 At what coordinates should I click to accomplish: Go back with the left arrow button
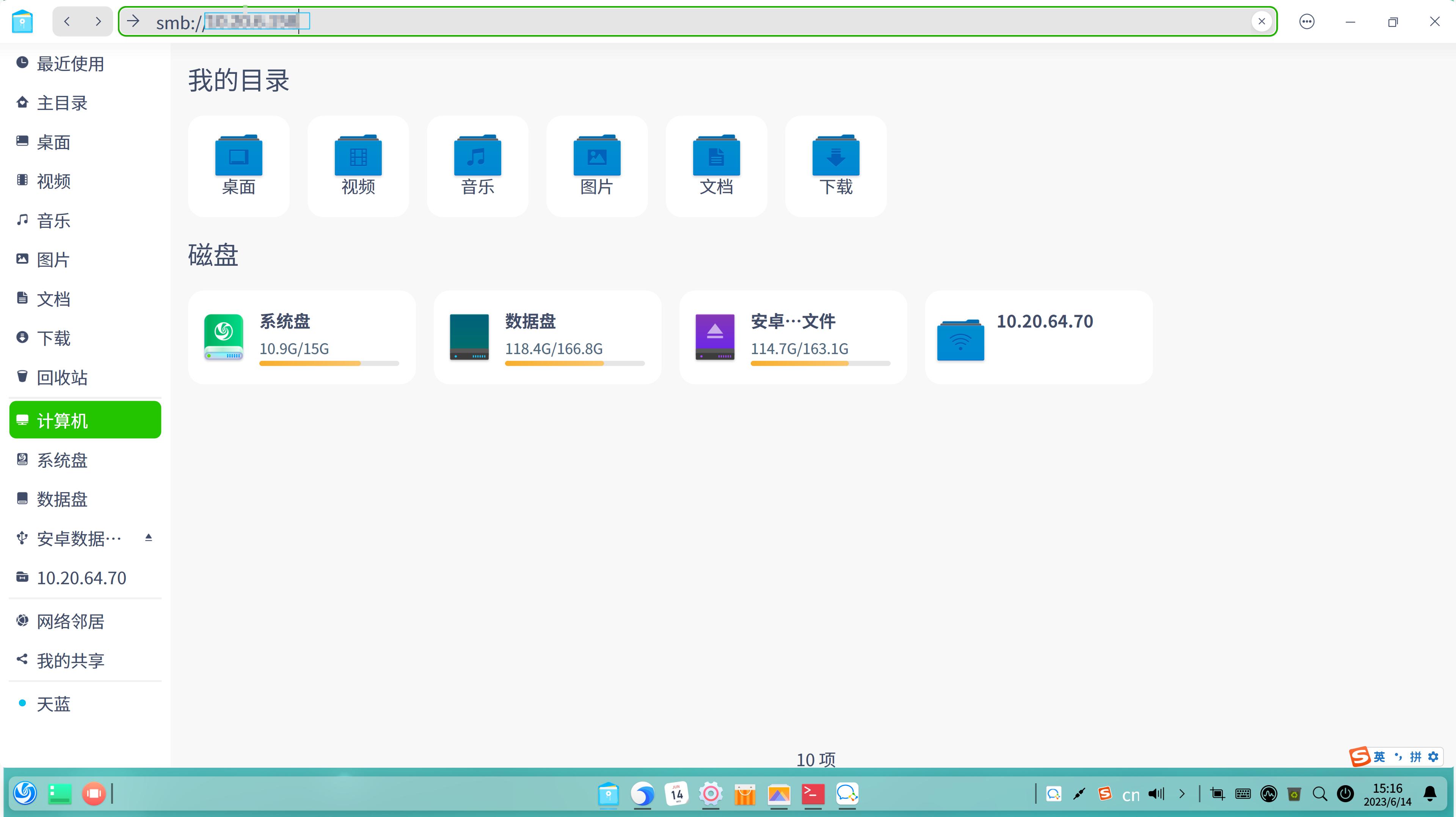(x=67, y=22)
